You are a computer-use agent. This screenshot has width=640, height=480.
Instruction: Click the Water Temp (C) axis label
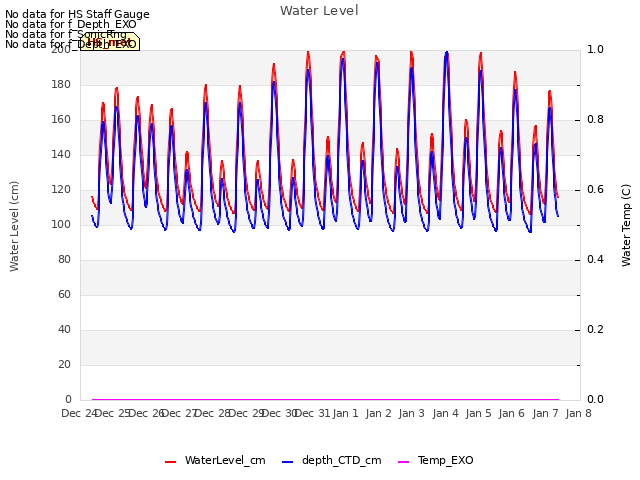click(626, 225)
